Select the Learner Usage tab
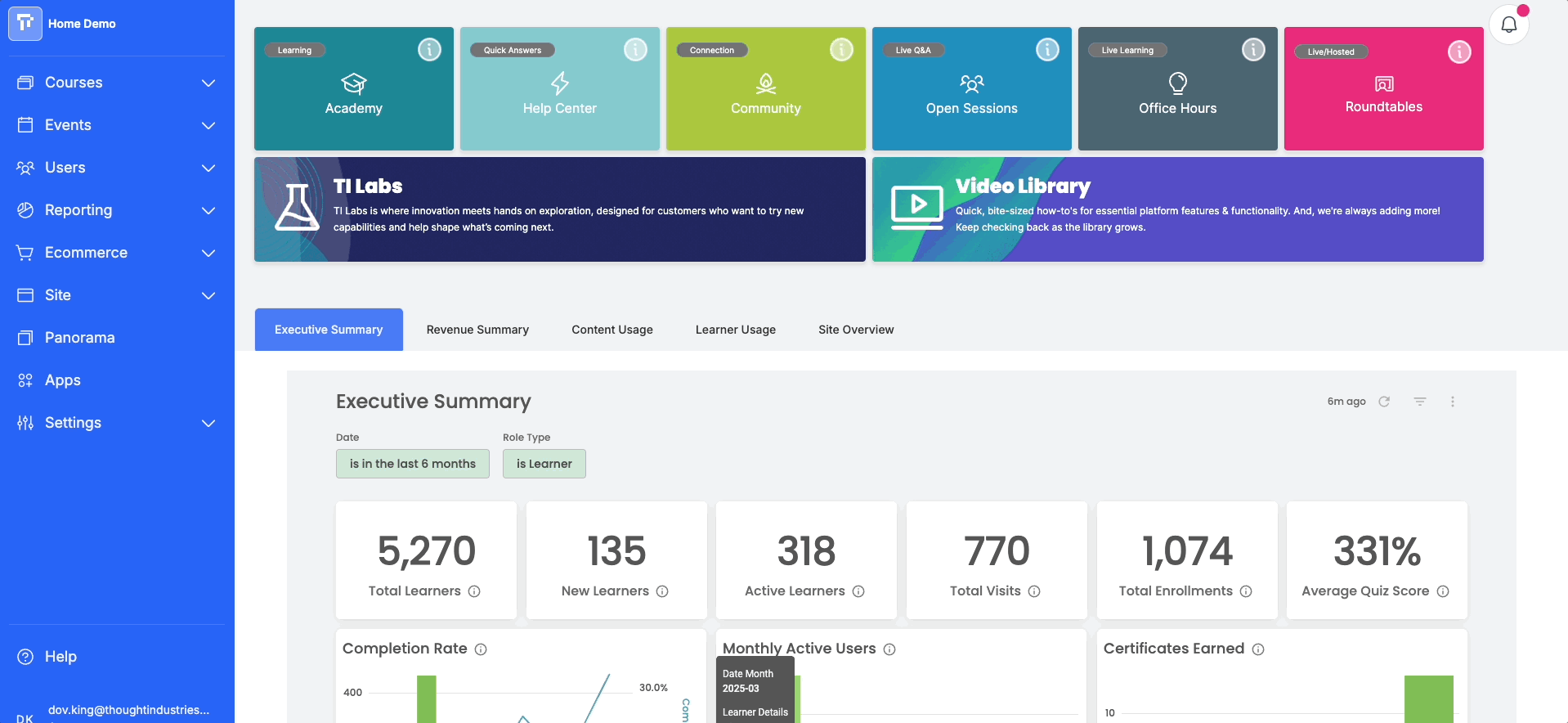 click(736, 330)
